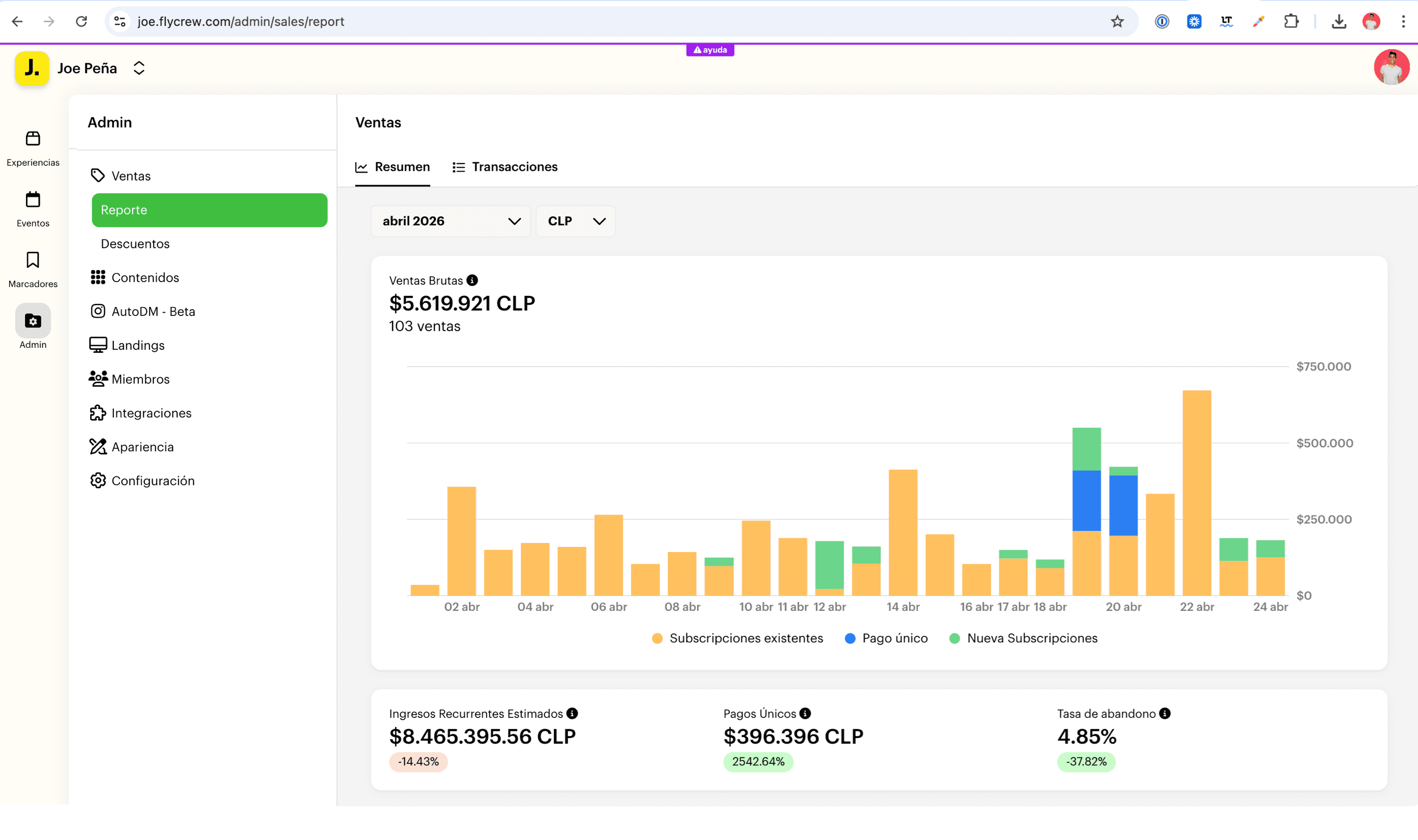Click info icon next to Tasa de abandono
This screenshot has width=1418, height=840.
[1164, 713]
